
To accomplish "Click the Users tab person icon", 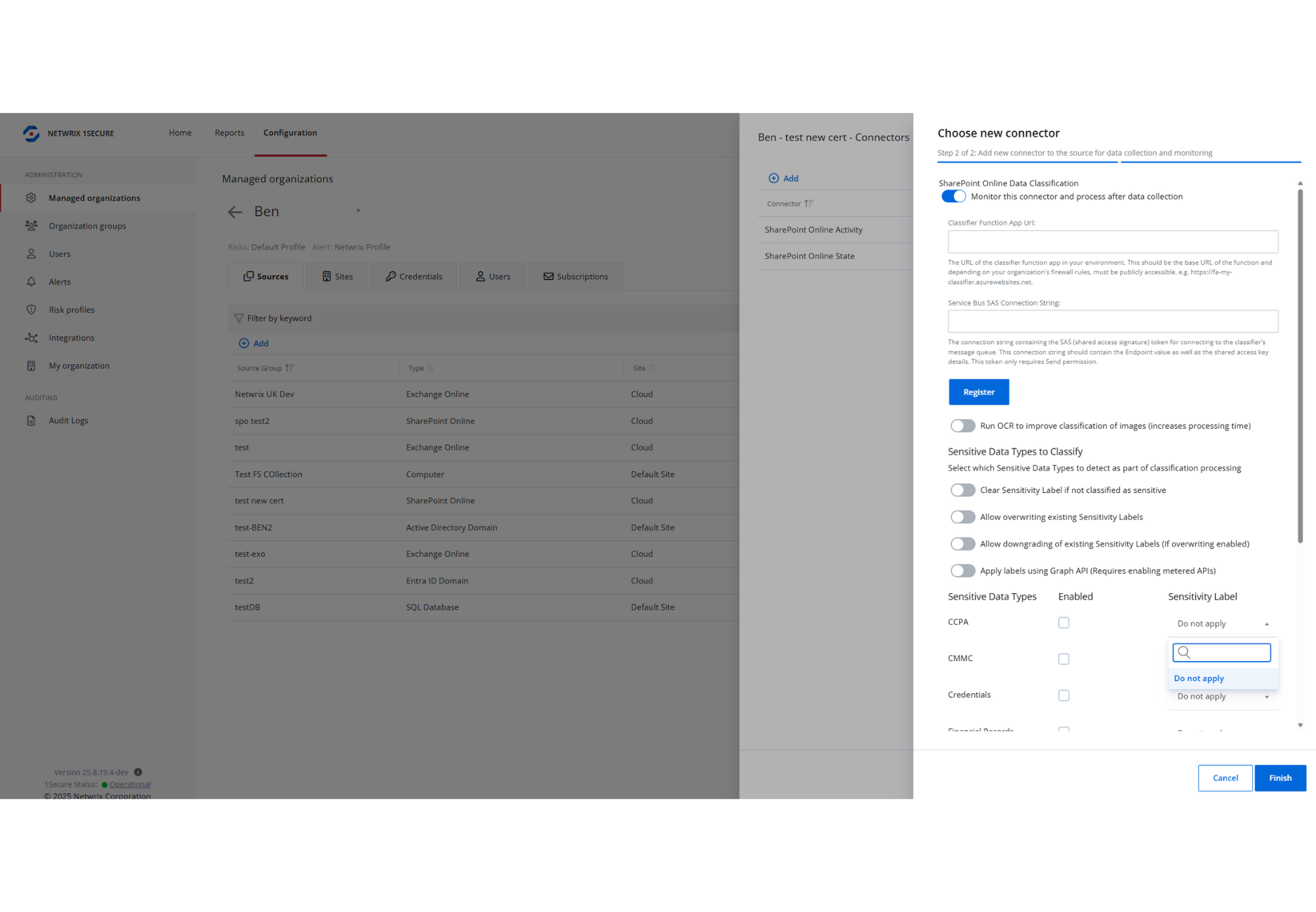I will (480, 276).
